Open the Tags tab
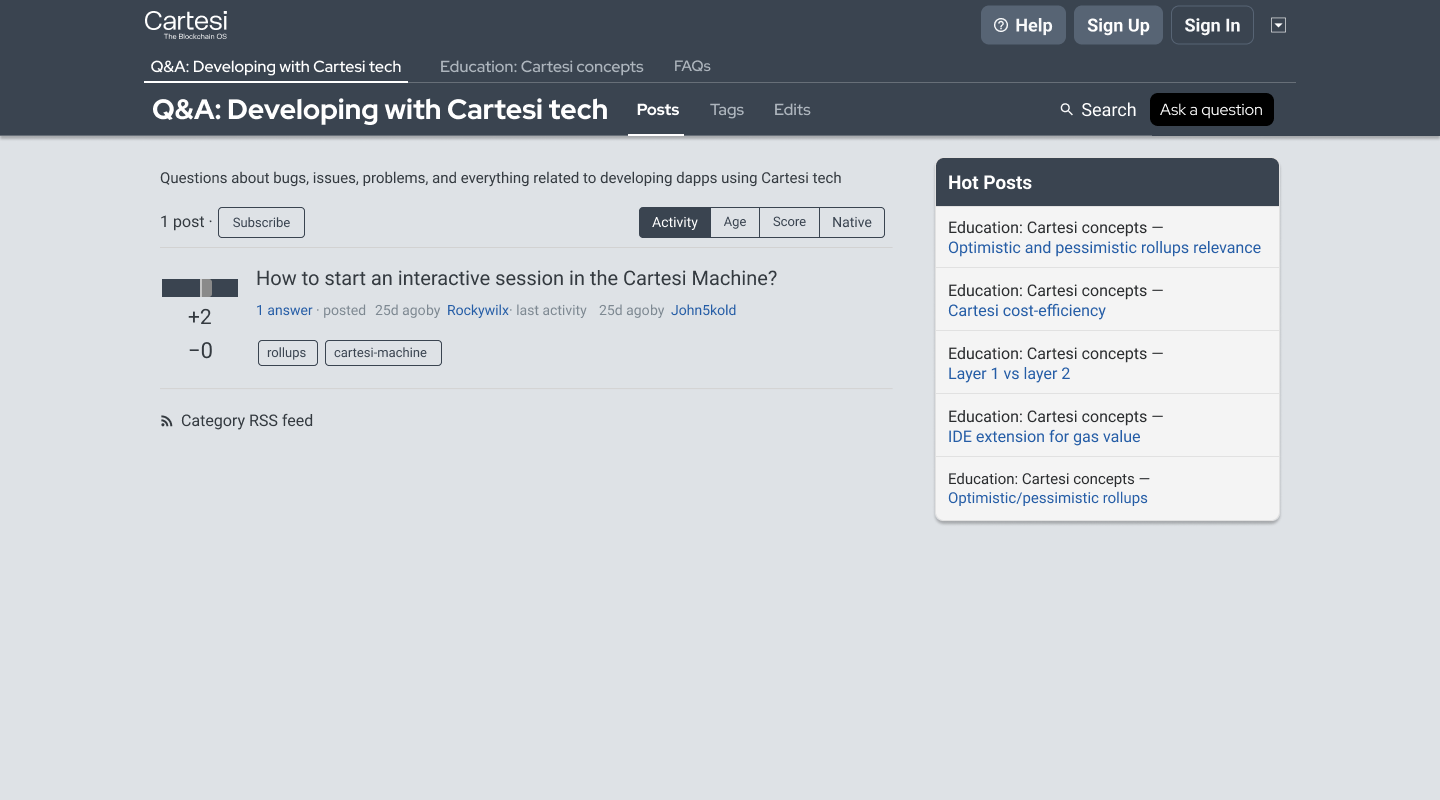The width and height of the screenshot is (1440, 800). click(727, 110)
